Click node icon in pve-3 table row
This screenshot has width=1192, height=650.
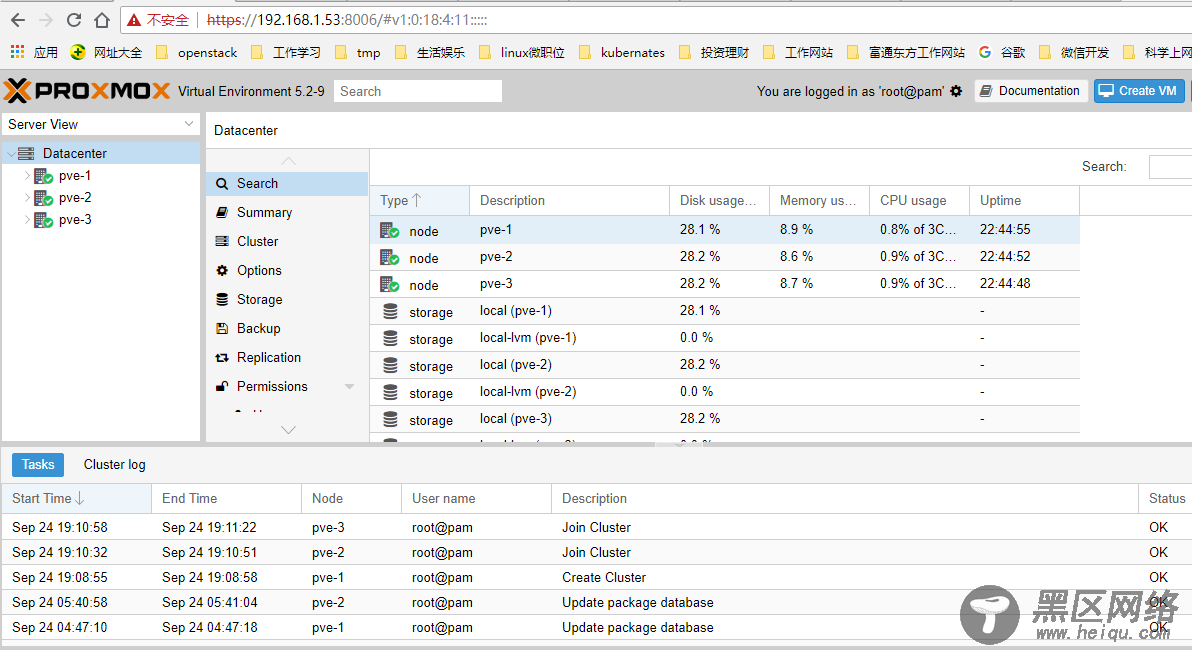point(390,285)
